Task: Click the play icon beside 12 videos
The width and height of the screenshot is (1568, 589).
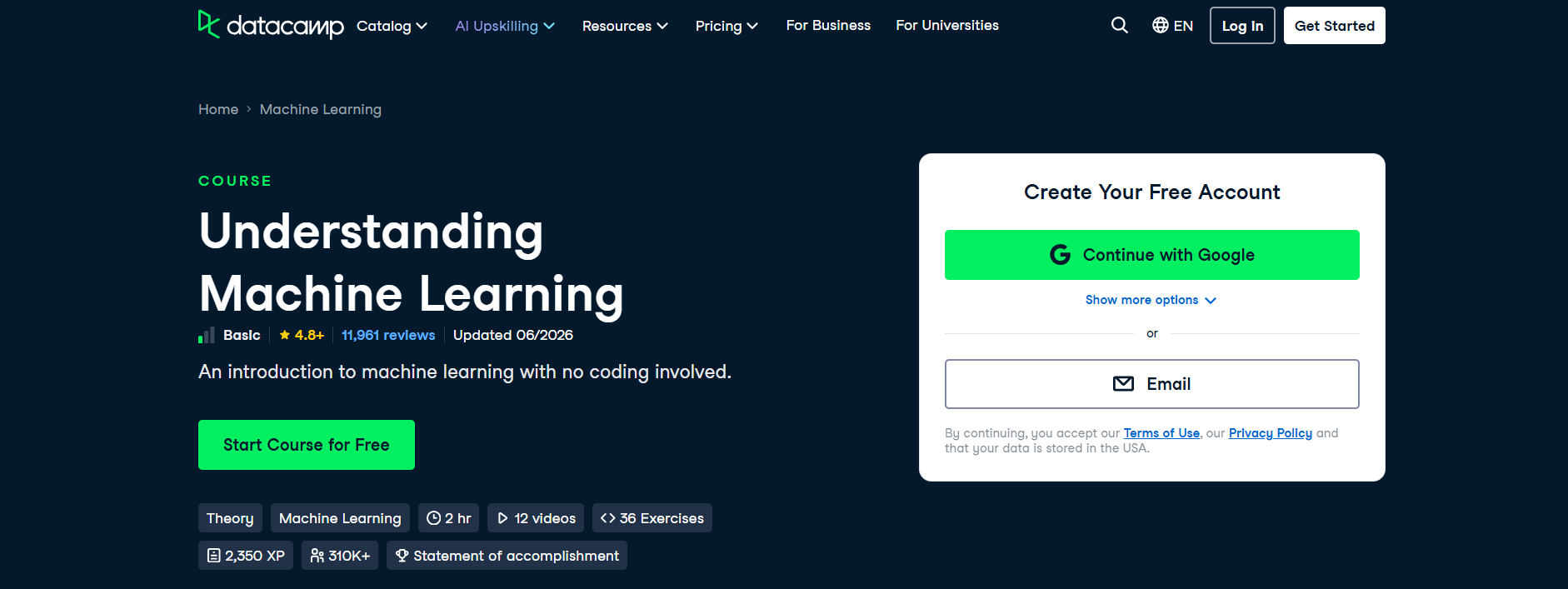Action: tap(502, 518)
